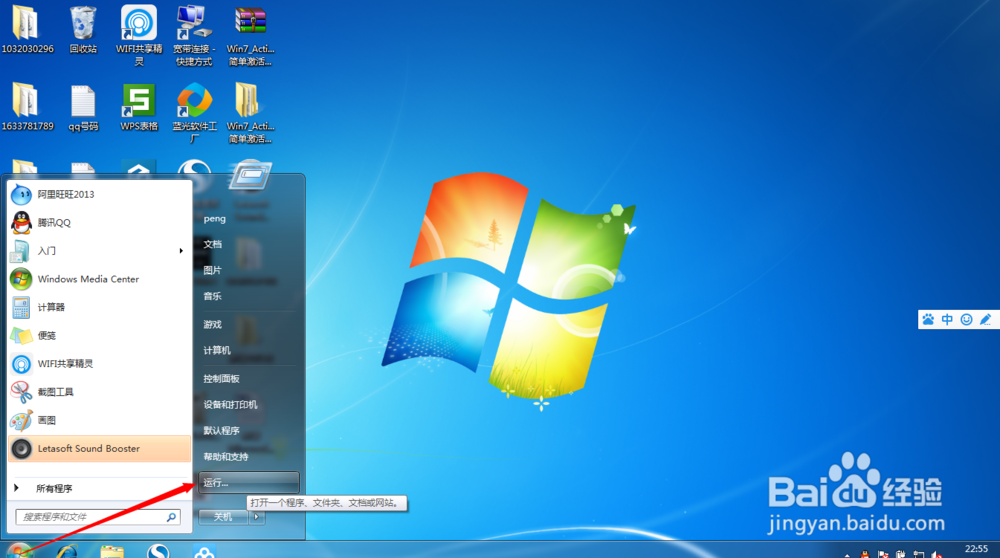
Task: Open Windows Media Center from Start menu
Action: pyautogui.click(x=99, y=279)
